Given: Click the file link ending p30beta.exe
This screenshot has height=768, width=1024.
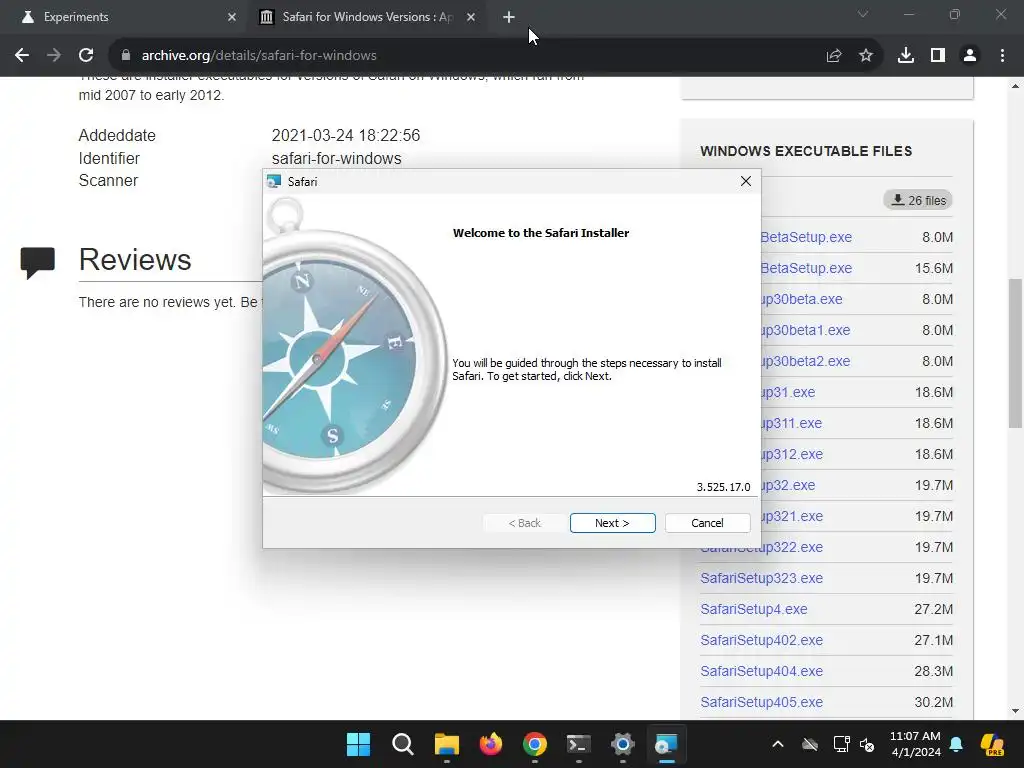Looking at the screenshot, I should pyautogui.click(x=802, y=299).
